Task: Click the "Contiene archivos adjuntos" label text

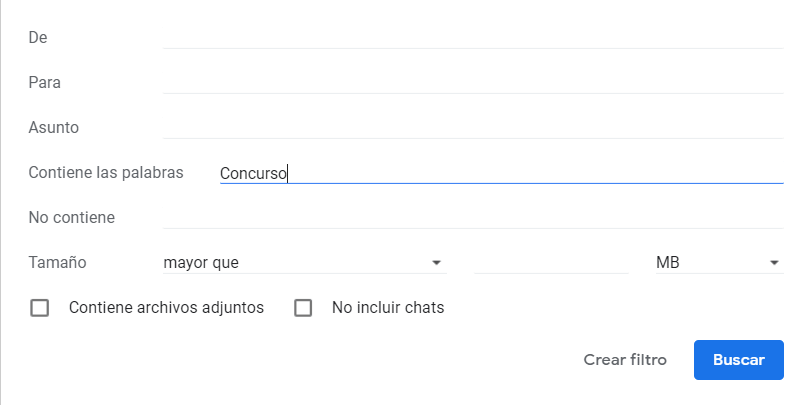Action: (x=166, y=308)
